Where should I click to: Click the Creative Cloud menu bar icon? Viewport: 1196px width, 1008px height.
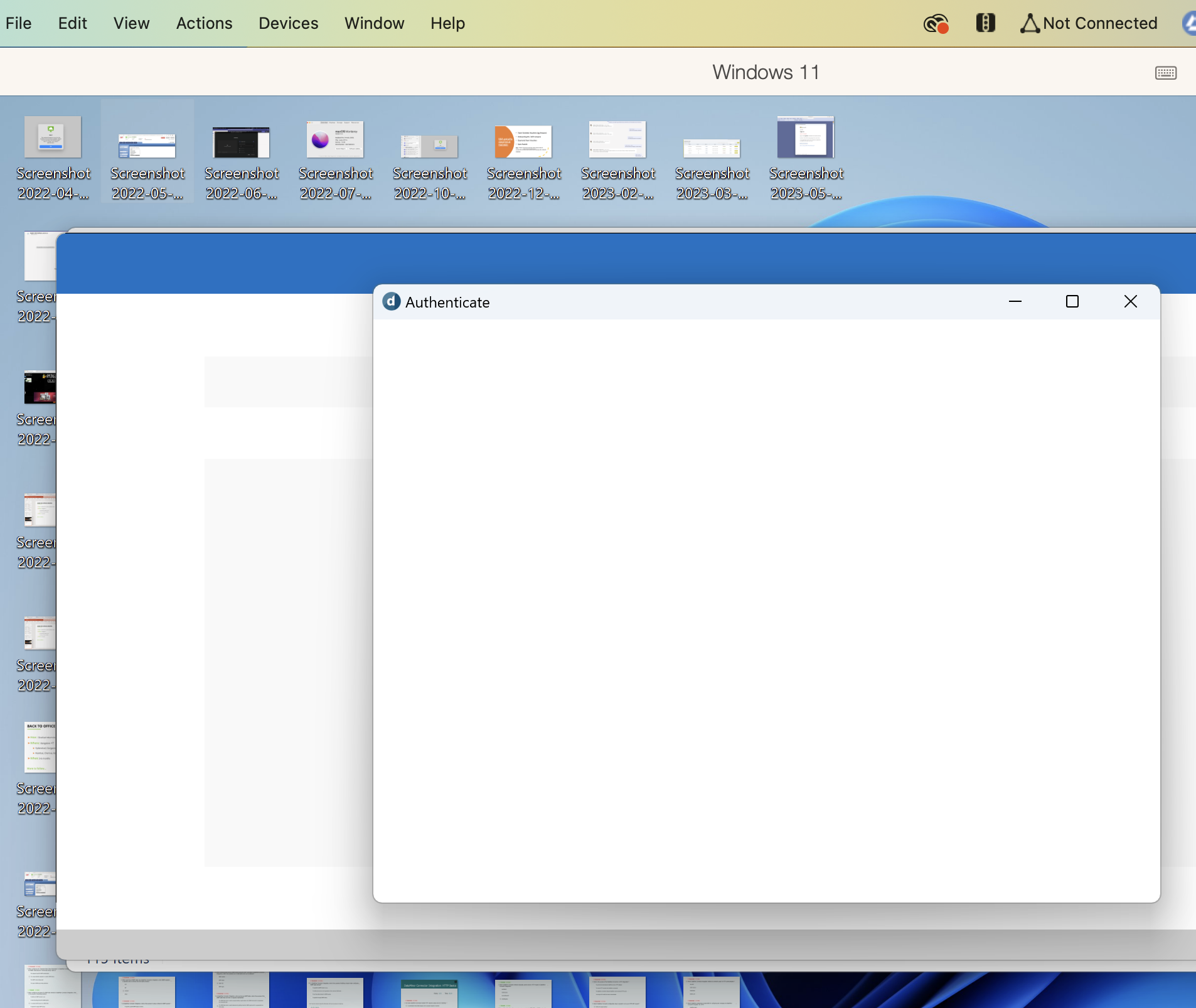[936, 24]
